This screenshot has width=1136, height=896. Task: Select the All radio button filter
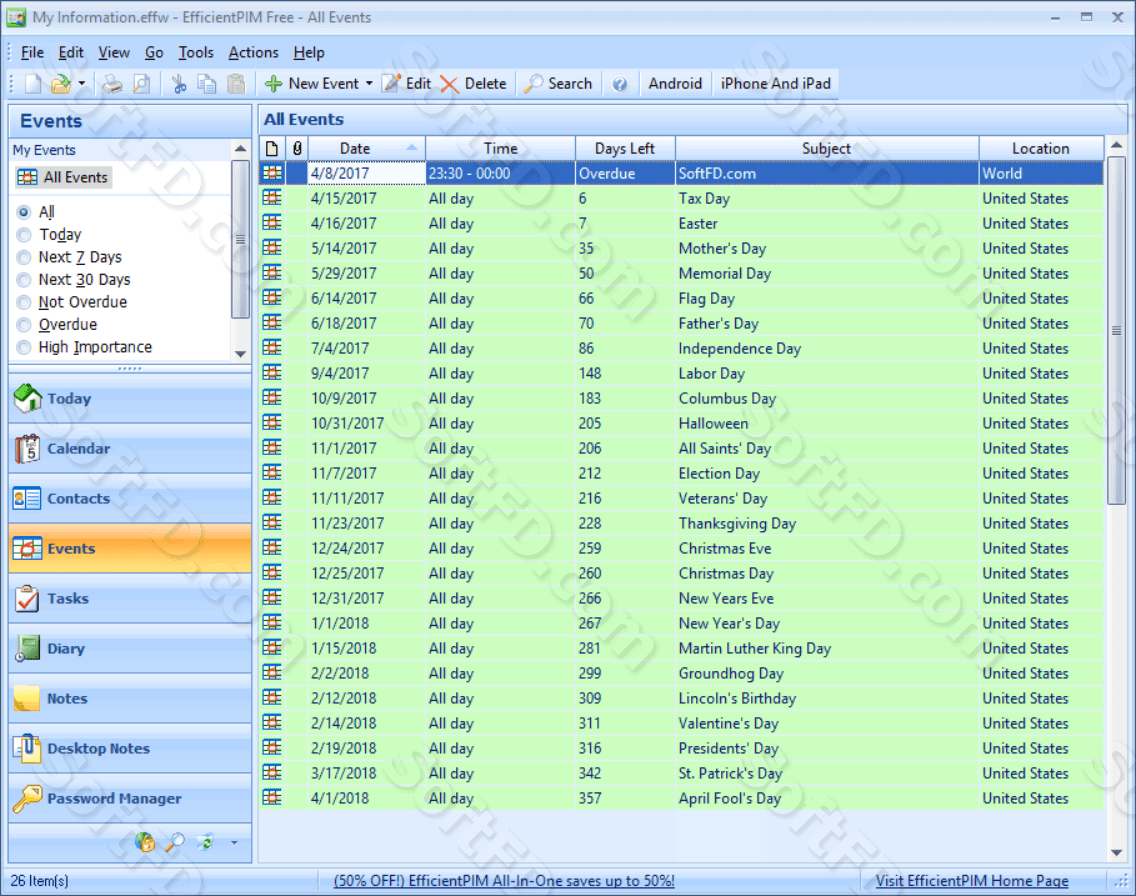pyautogui.click(x=24, y=212)
